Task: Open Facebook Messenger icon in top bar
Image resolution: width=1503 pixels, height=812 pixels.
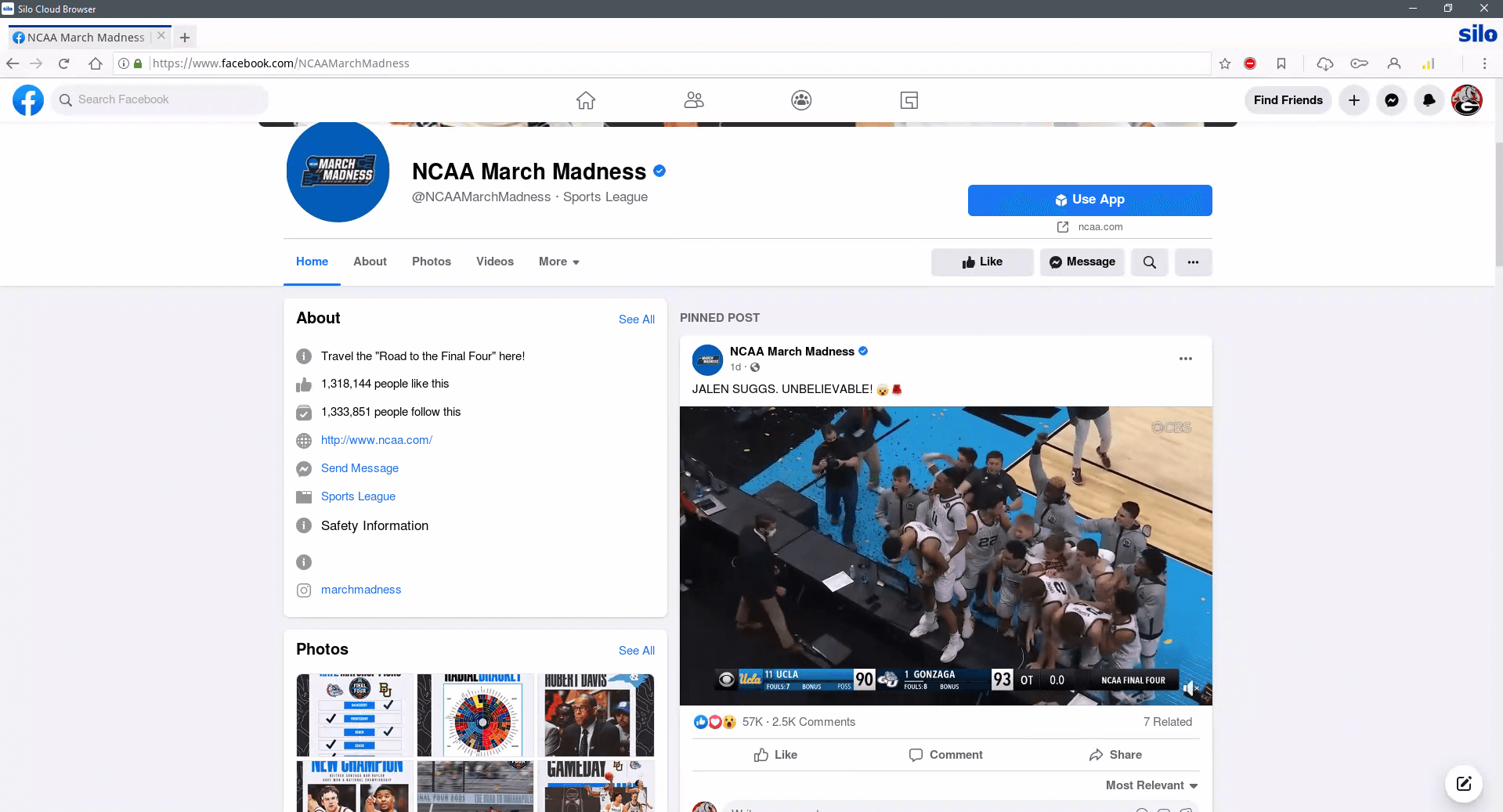Action: click(1391, 100)
